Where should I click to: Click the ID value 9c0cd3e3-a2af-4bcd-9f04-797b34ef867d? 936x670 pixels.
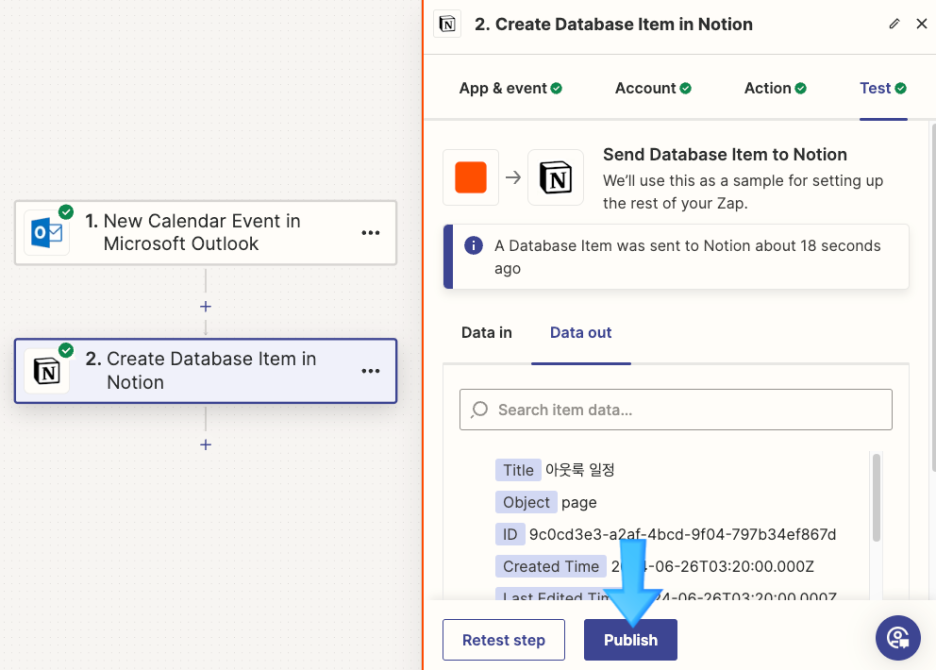(x=682, y=534)
